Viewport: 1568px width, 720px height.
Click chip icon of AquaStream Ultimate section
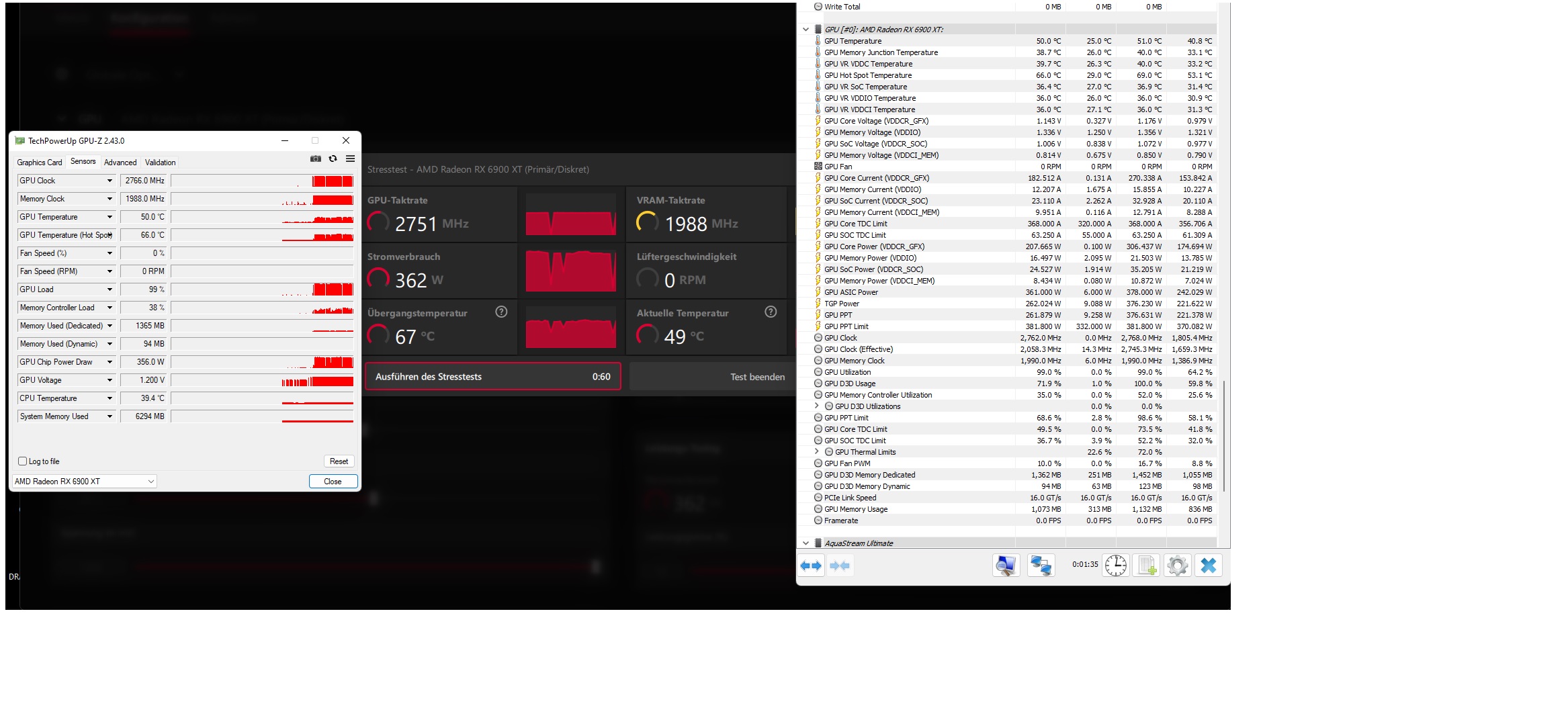(818, 543)
